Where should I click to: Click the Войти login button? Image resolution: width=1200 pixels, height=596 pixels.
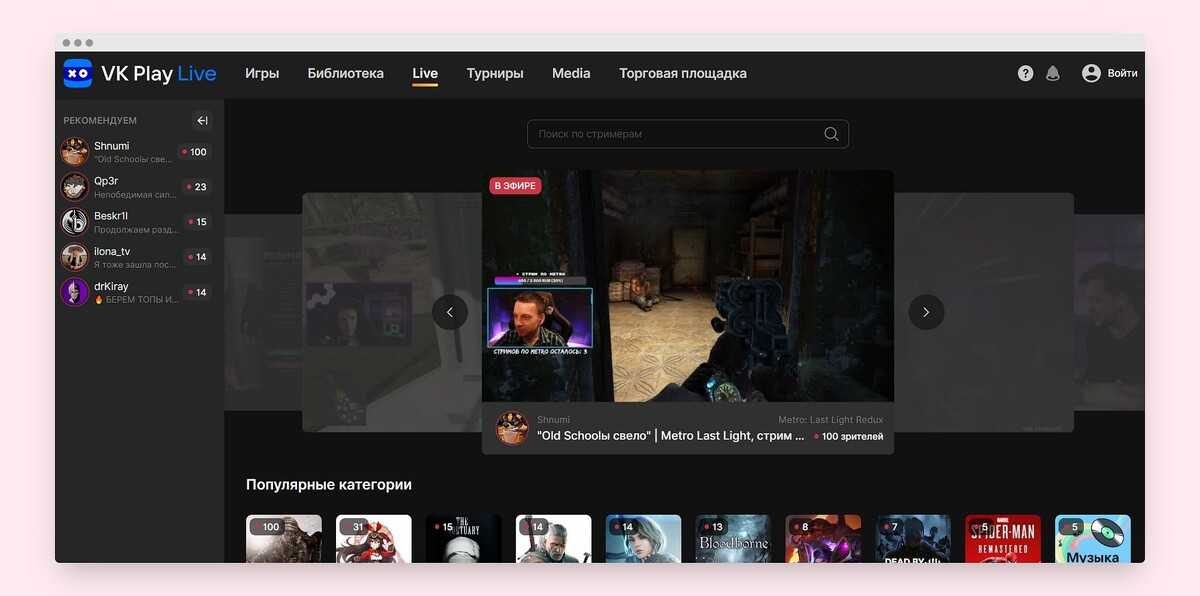tap(1122, 73)
